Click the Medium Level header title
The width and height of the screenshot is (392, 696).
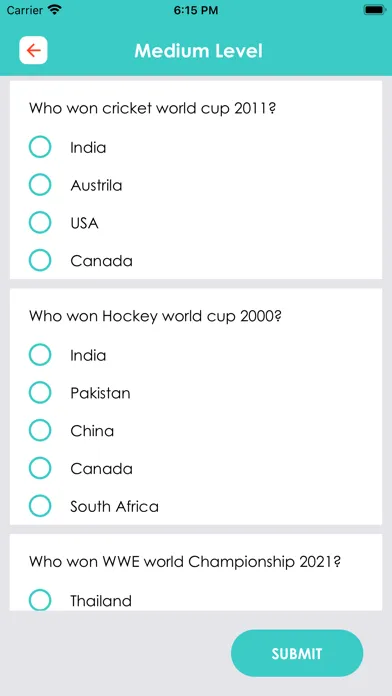pos(198,51)
